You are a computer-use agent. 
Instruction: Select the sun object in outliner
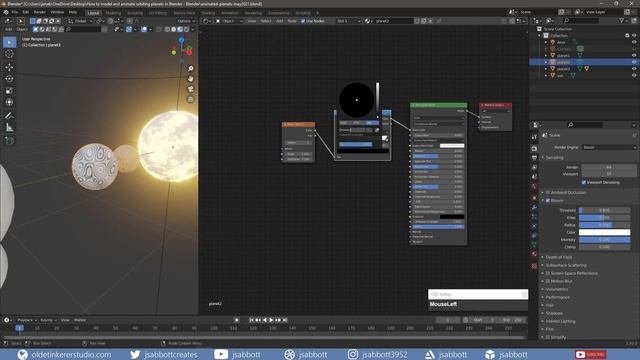pos(560,76)
